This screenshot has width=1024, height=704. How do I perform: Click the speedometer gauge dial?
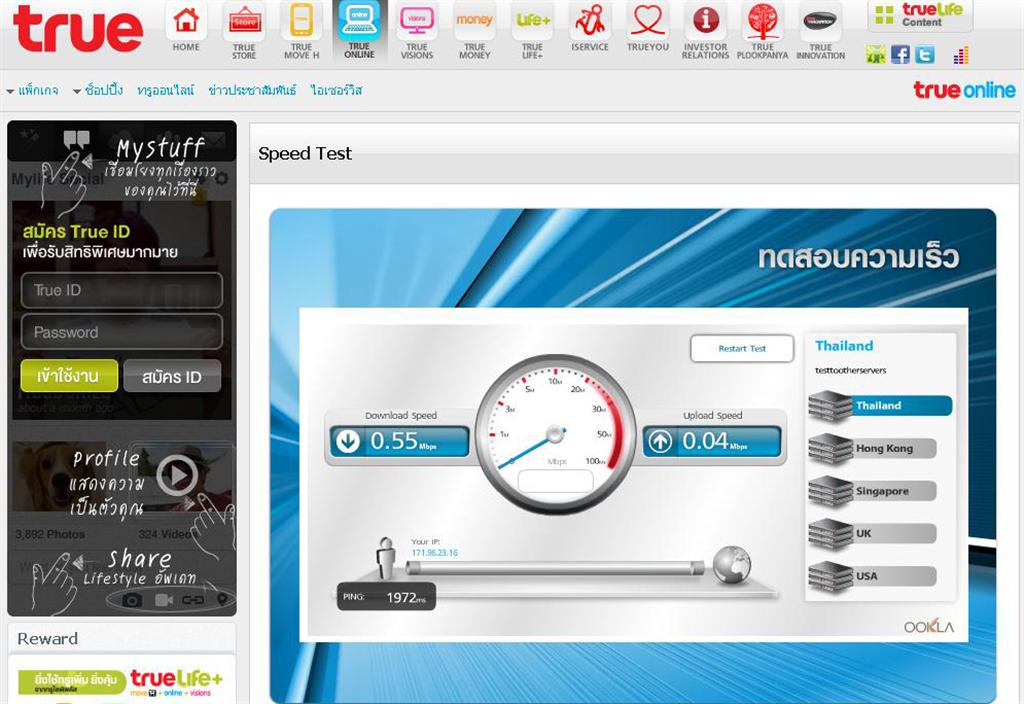click(x=555, y=434)
